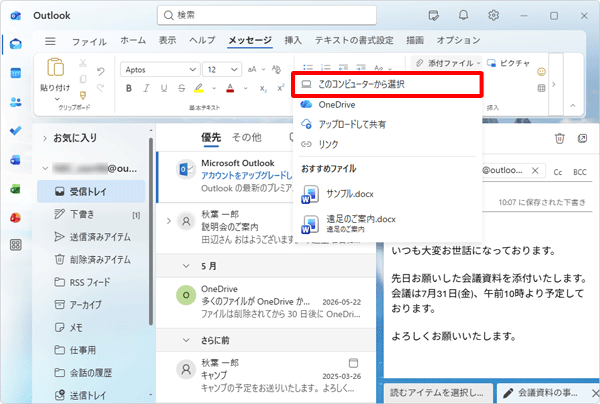Remove recipient with X button

535,171
